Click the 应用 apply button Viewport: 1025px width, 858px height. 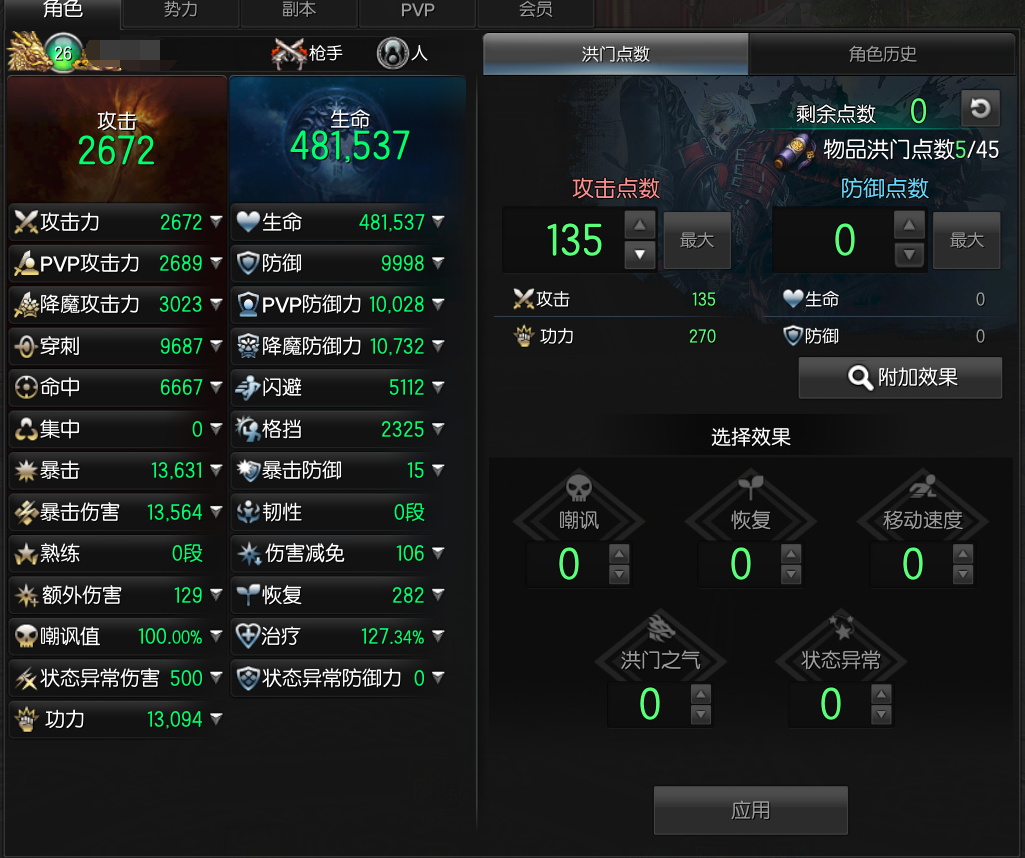click(x=750, y=810)
